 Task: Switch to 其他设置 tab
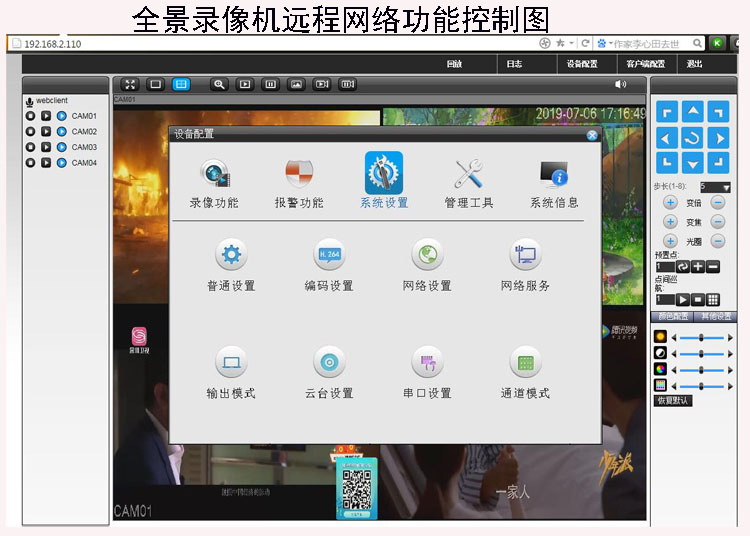[714, 317]
